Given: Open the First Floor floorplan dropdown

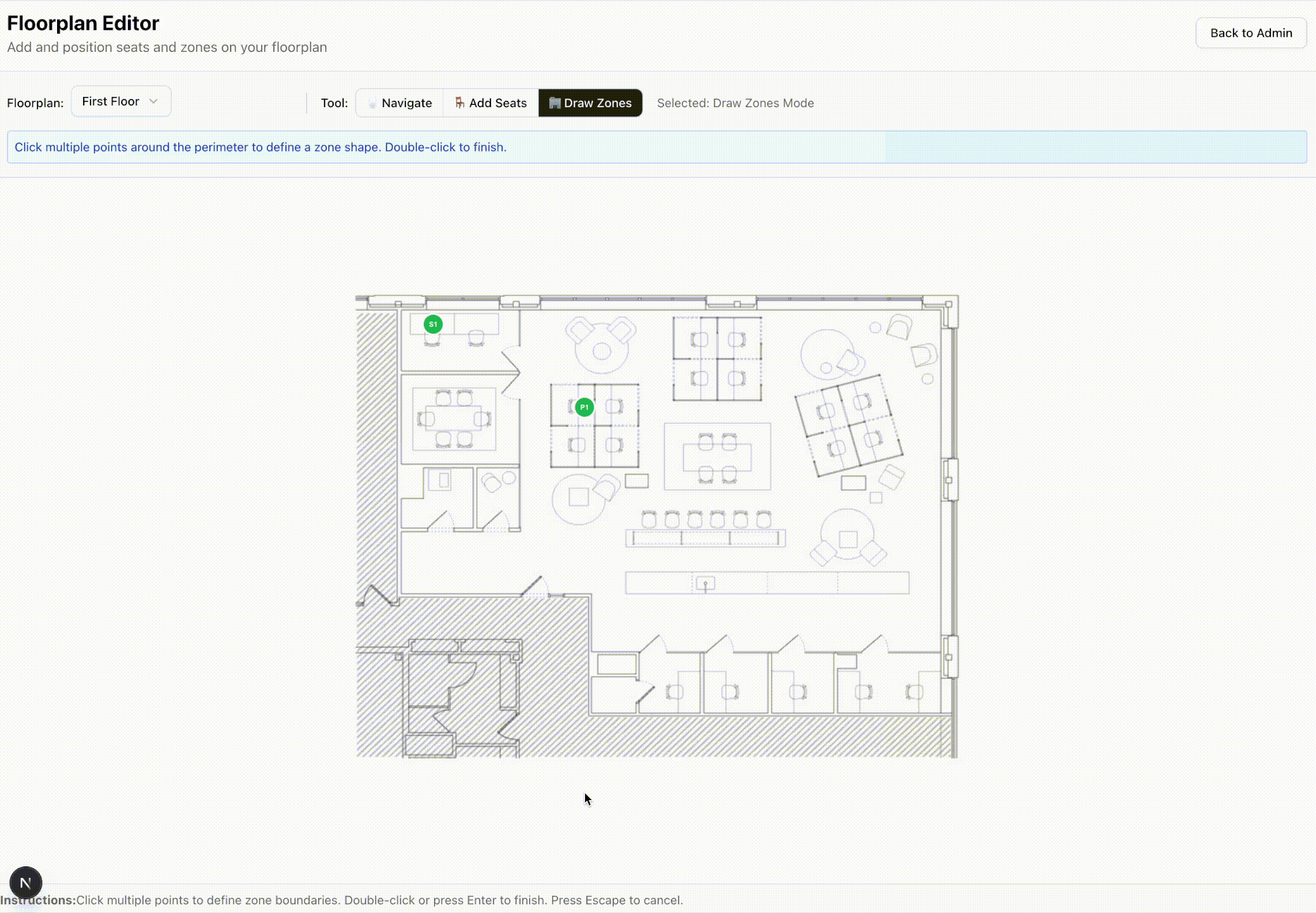Looking at the screenshot, I should (120, 101).
